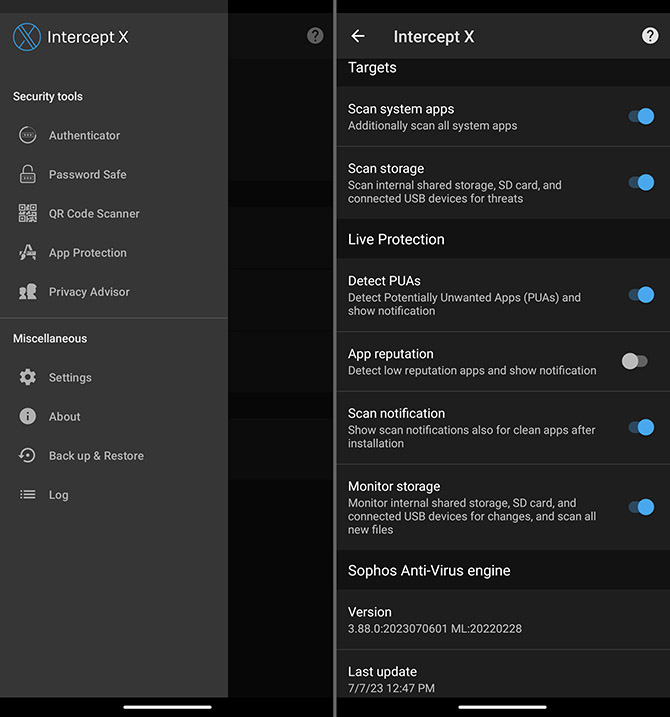Click the 'App reputation' title text
Viewport: 670px width, 717px height.
coord(390,353)
